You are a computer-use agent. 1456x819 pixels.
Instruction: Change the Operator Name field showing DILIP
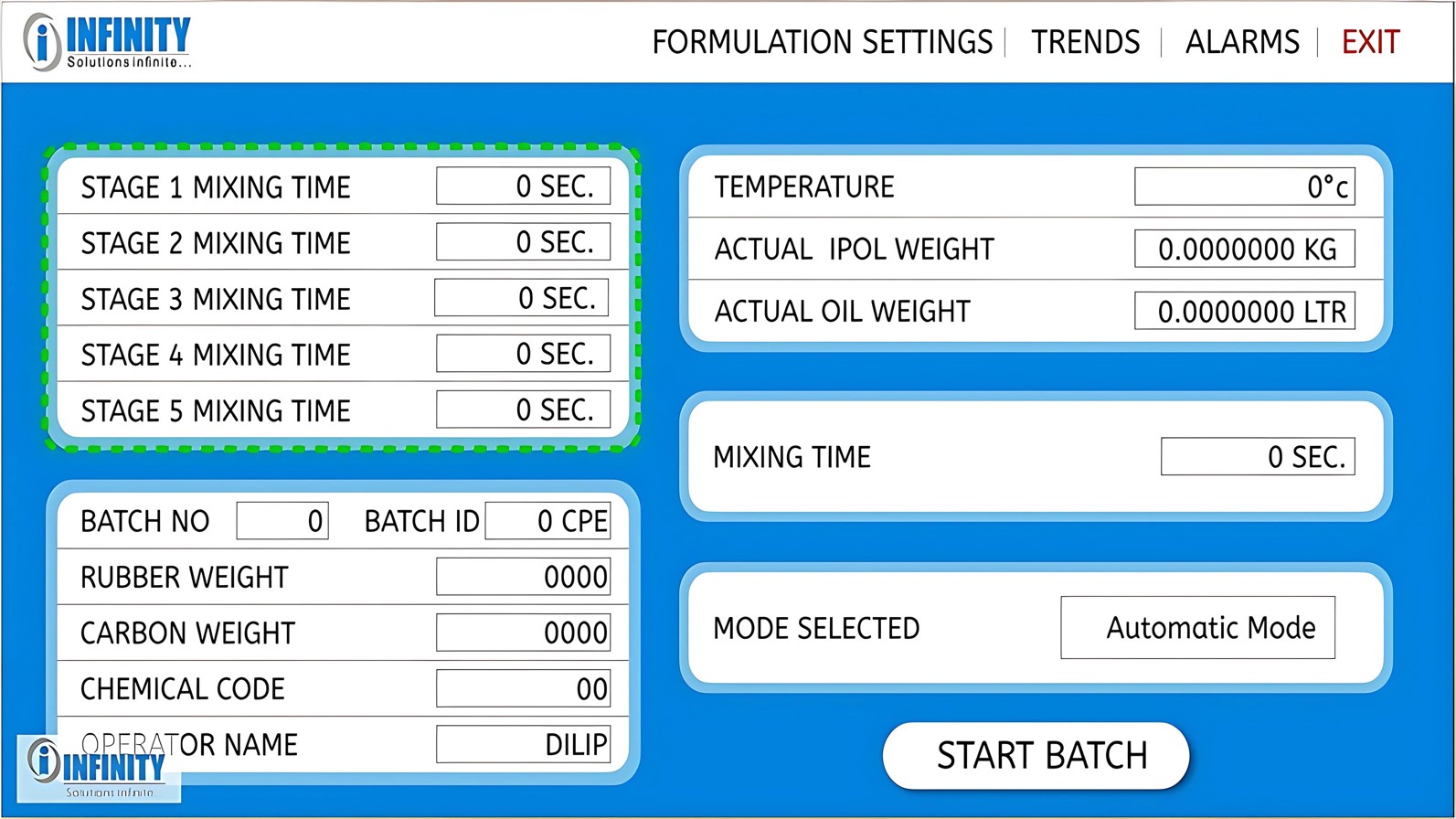point(523,744)
